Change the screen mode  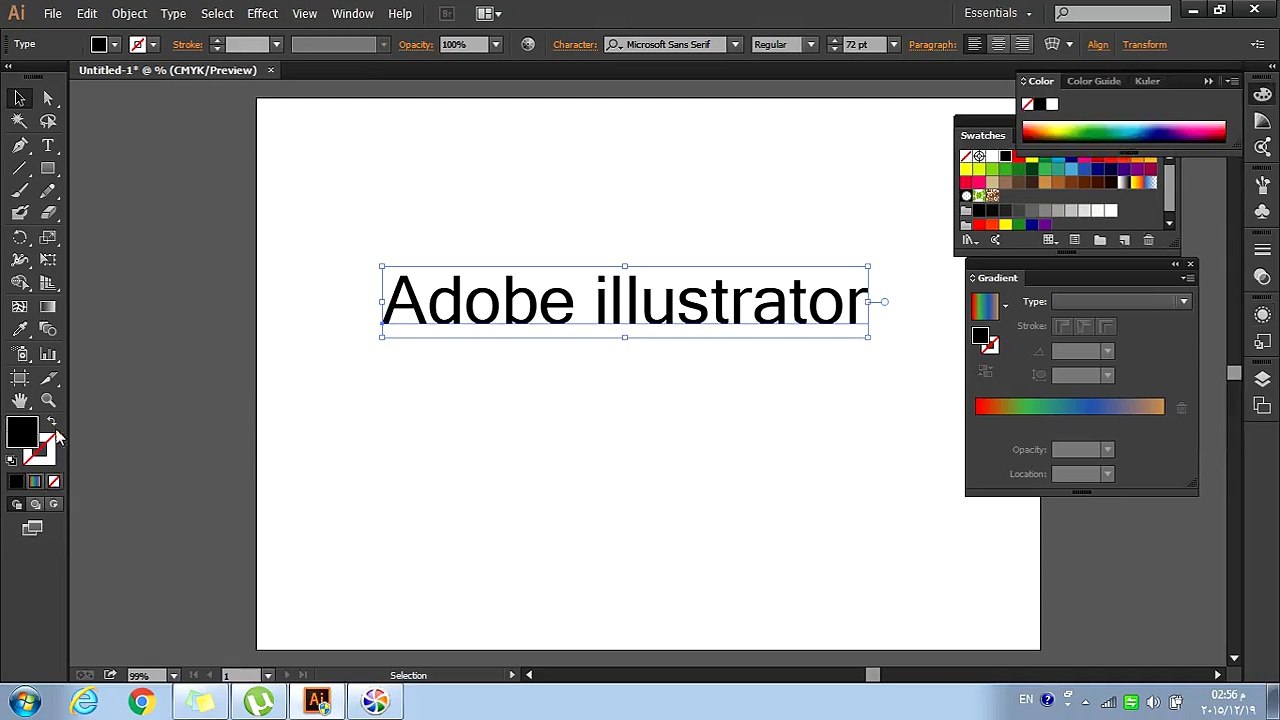[32, 528]
